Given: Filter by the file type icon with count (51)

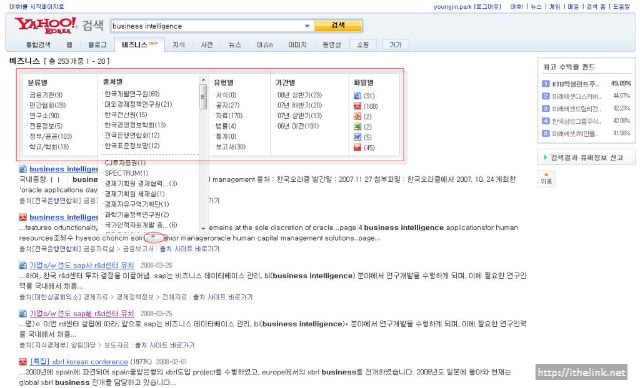Looking at the screenshot, I should coord(358,95).
